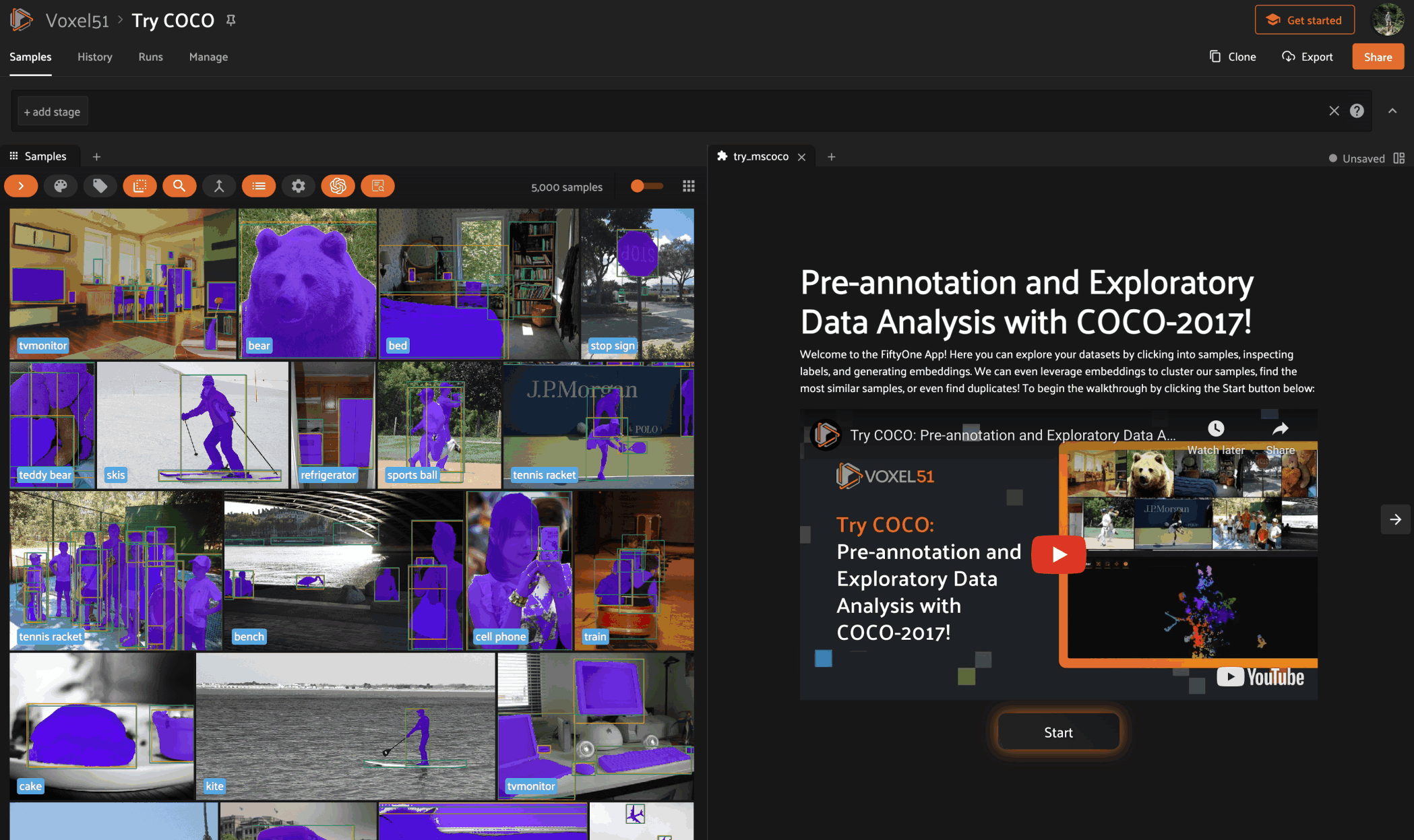Screen dimensions: 1414x840
Task: Toggle the sidebar with orange arrow button
Action: 21,187
